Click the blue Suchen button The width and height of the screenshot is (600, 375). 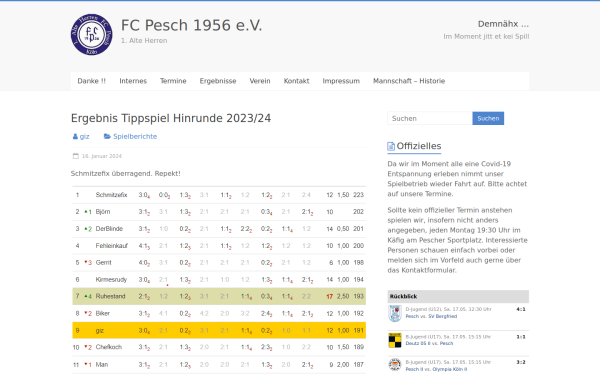pyautogui.click(x=488, y=118)
